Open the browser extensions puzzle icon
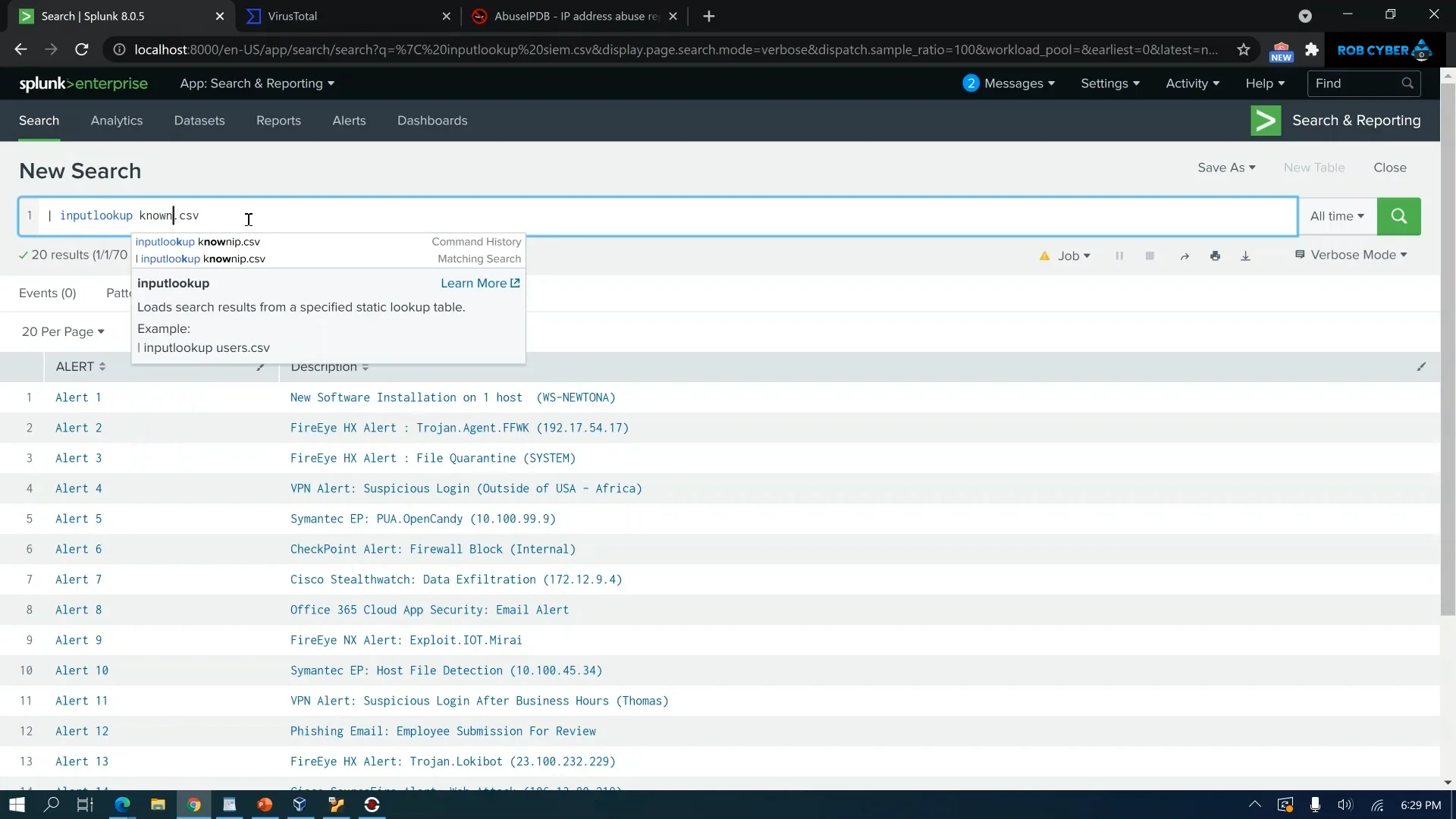This screenshot has width=1456, height=819. point(1312,50)
